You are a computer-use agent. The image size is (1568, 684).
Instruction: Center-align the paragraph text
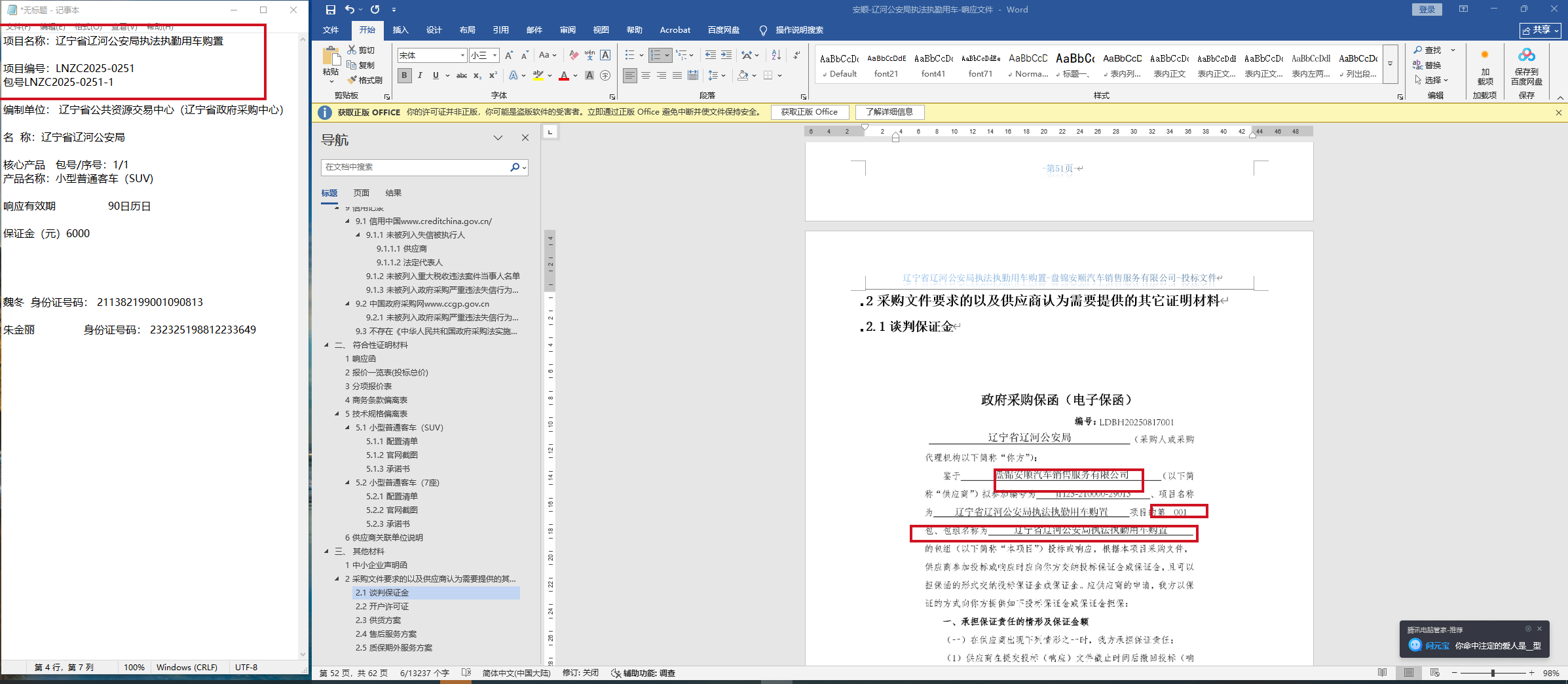(646, 75)
